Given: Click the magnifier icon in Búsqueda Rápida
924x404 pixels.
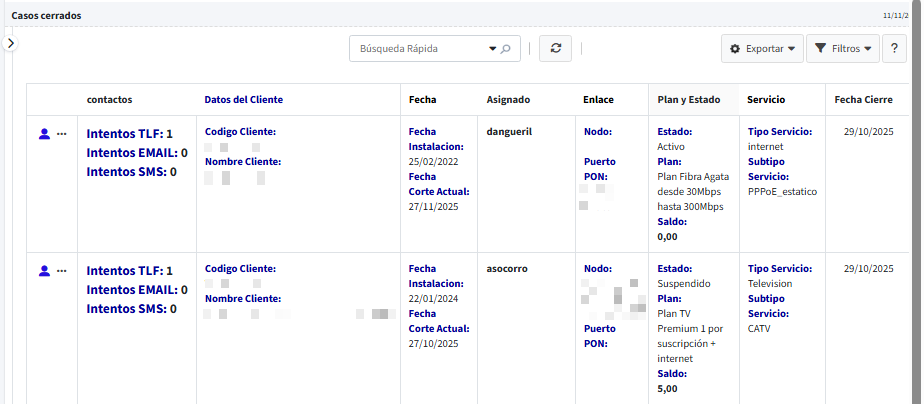Looking at the screenshot, I should pos(506,49).
